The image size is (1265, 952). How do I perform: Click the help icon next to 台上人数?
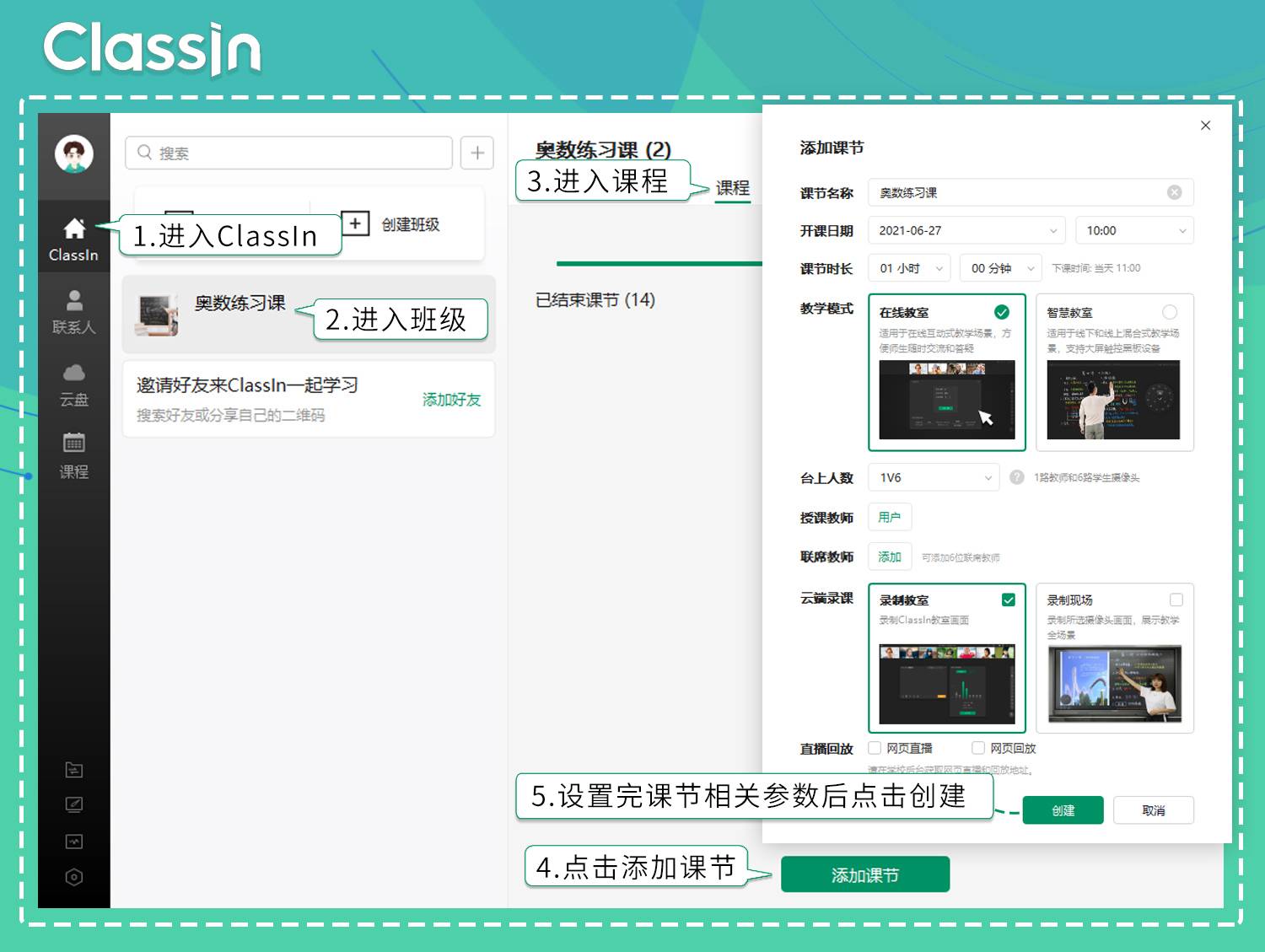[1017, 477]
